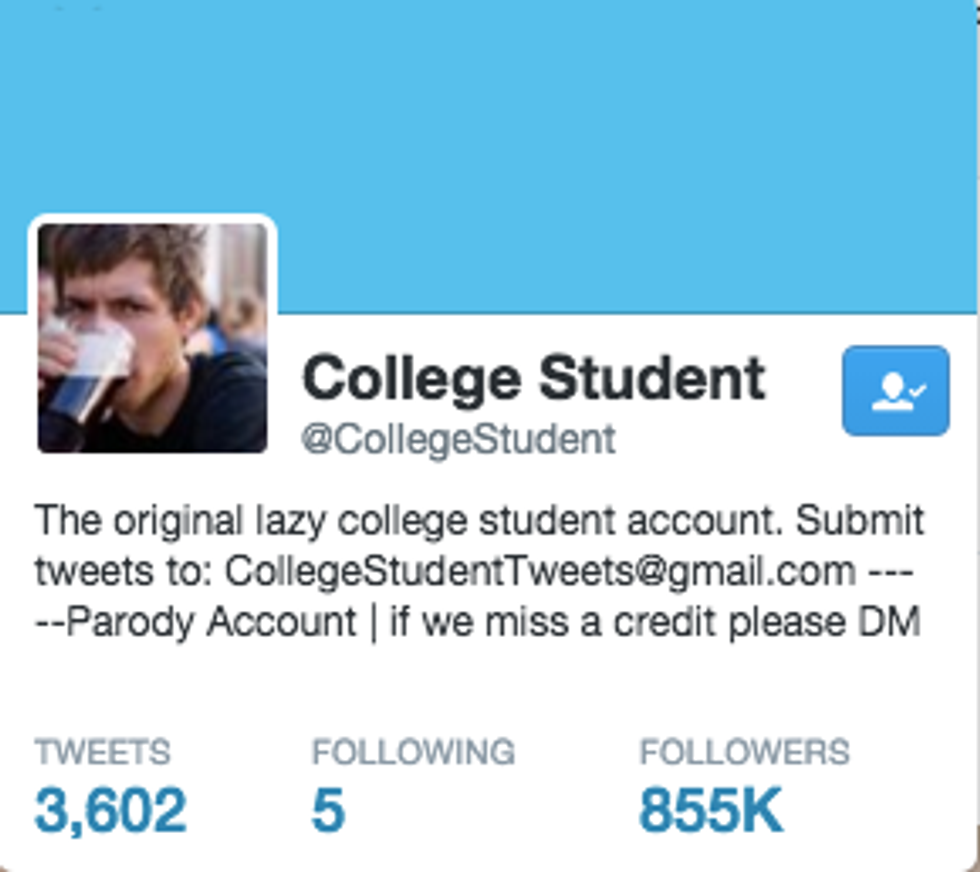View the 3,602 tweets count
Viewport: 980px width, 872px height.
click(x=110, y=810)
